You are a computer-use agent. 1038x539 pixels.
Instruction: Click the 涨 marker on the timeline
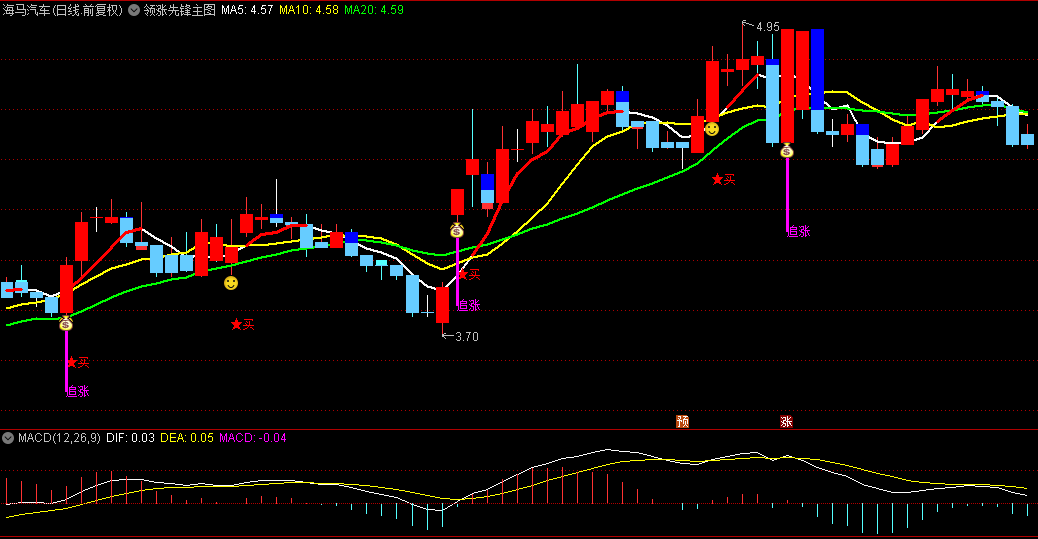tap(786, 422)
